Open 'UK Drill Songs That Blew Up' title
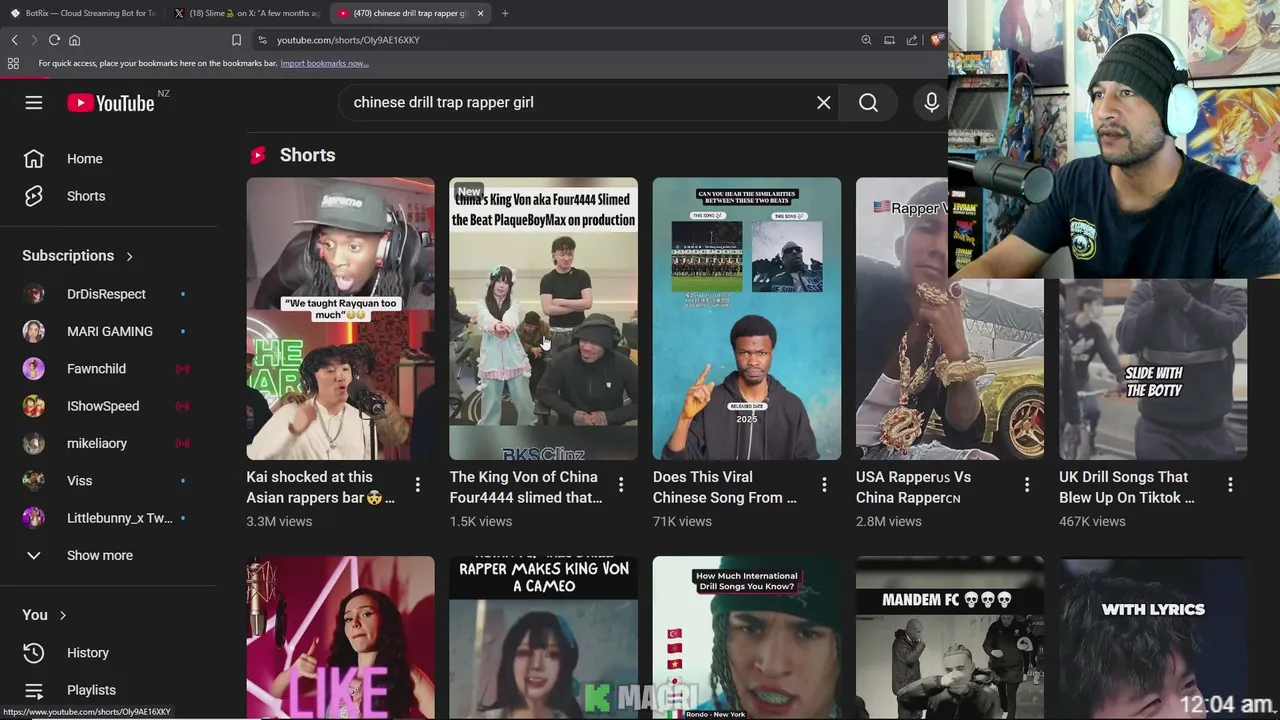1280x720 pixels. click(1127, 487)
